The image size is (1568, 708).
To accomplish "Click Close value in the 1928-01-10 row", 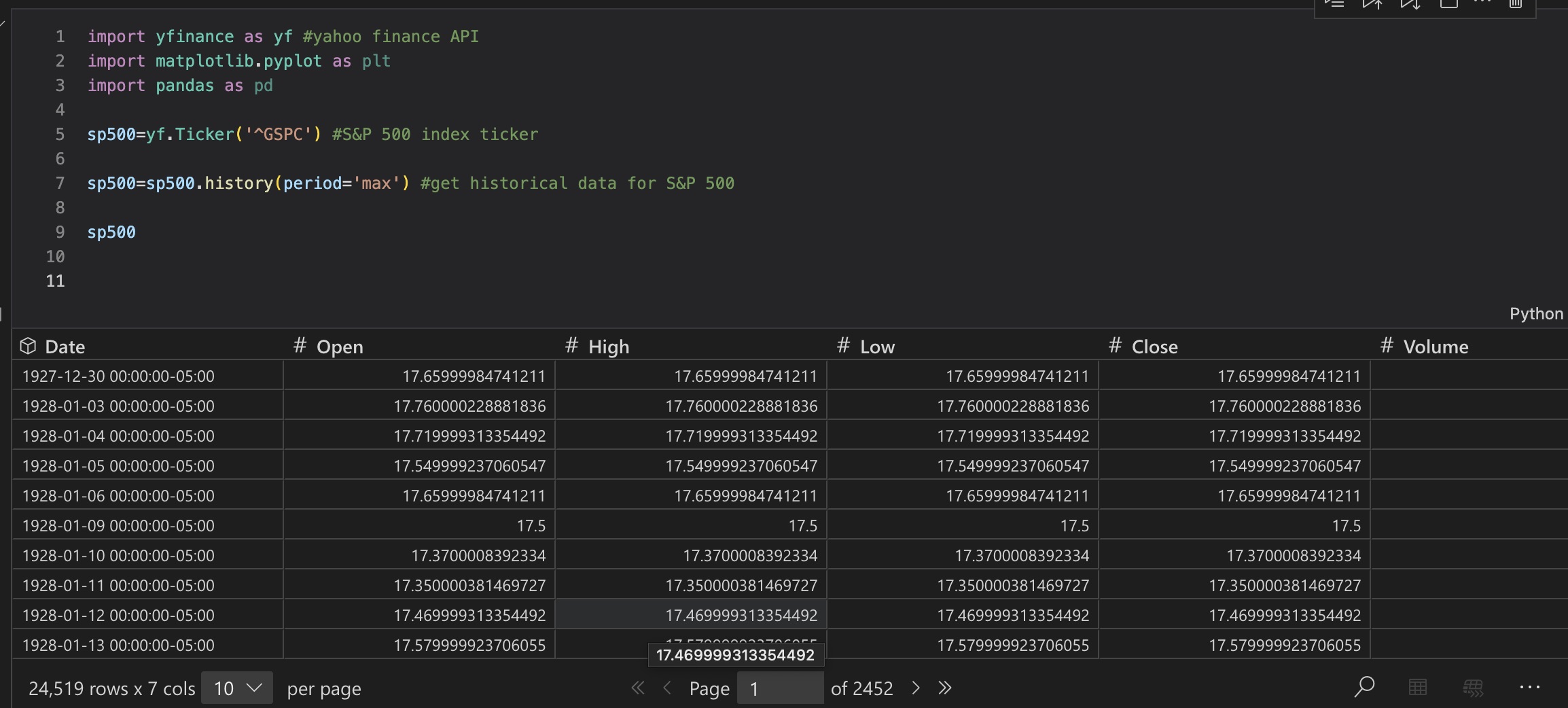I will coord(1234,555).
